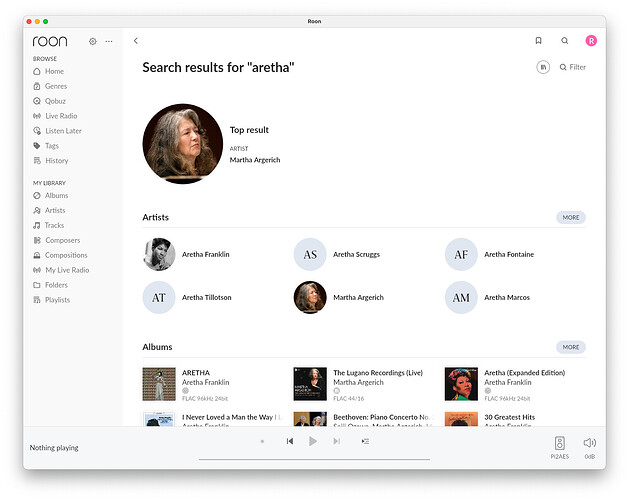The image size is (629, 500).
Task: Open top result Martha Argerich portrait
Action: pos(183,144)
